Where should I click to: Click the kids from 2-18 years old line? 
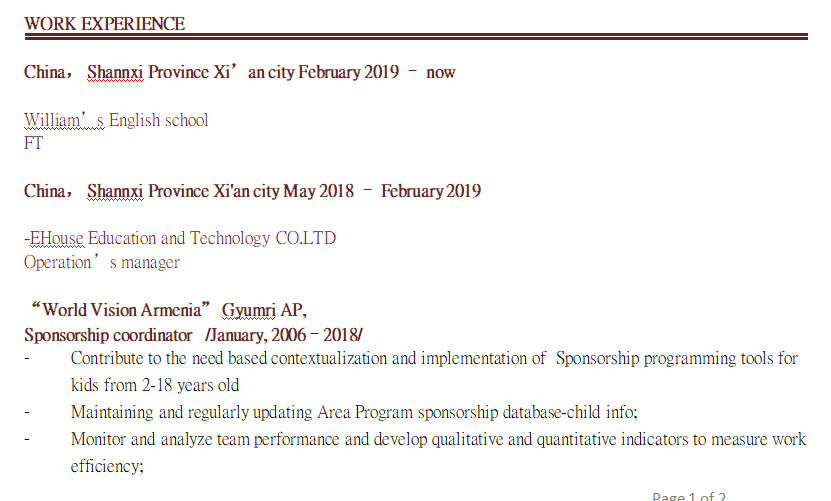(x=155, y=385)
